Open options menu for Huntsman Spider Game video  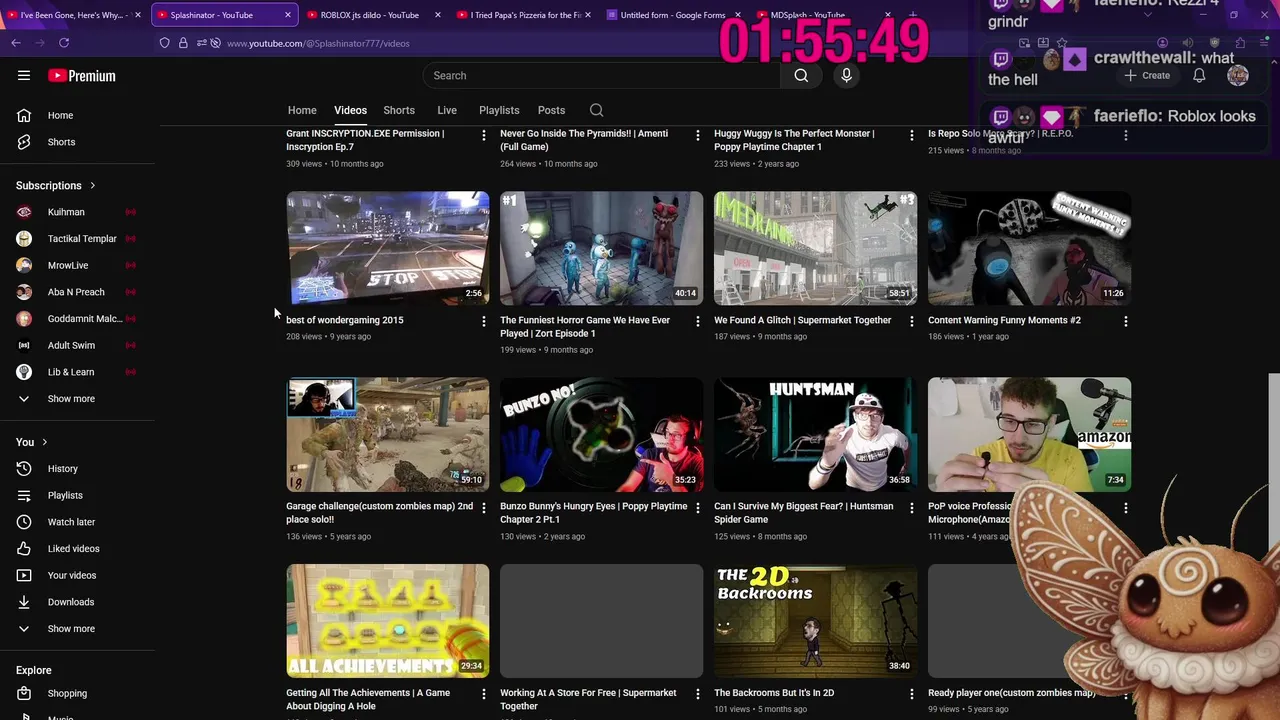tap(911, 507)
